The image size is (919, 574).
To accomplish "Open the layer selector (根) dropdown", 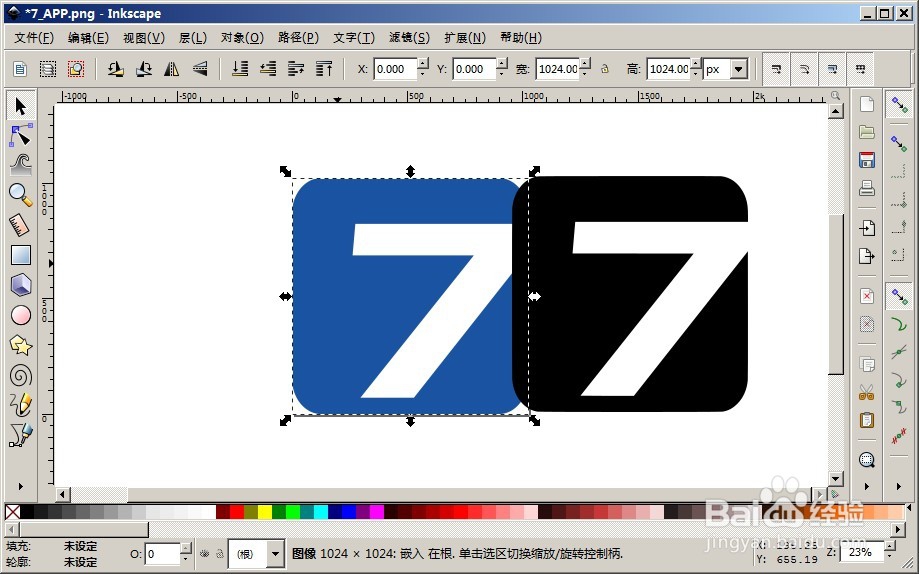I will tap(275, 553).
